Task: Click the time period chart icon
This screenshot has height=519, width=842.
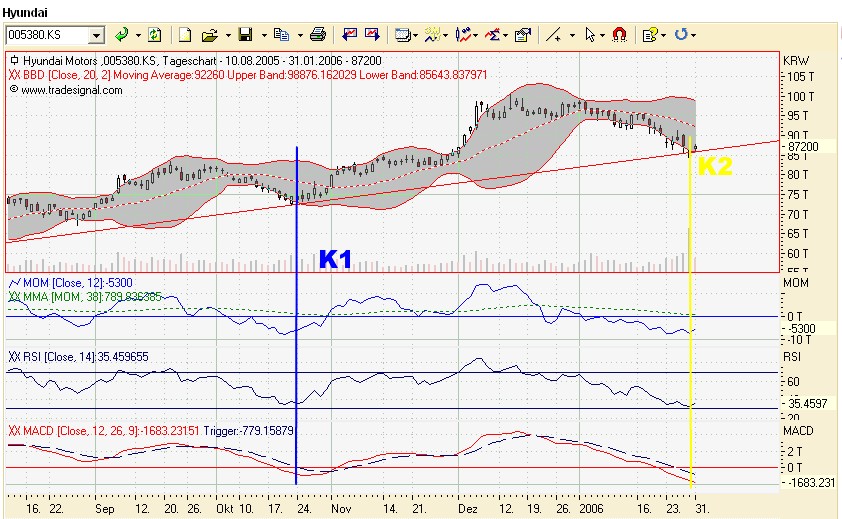Action: tap(432, 35)
